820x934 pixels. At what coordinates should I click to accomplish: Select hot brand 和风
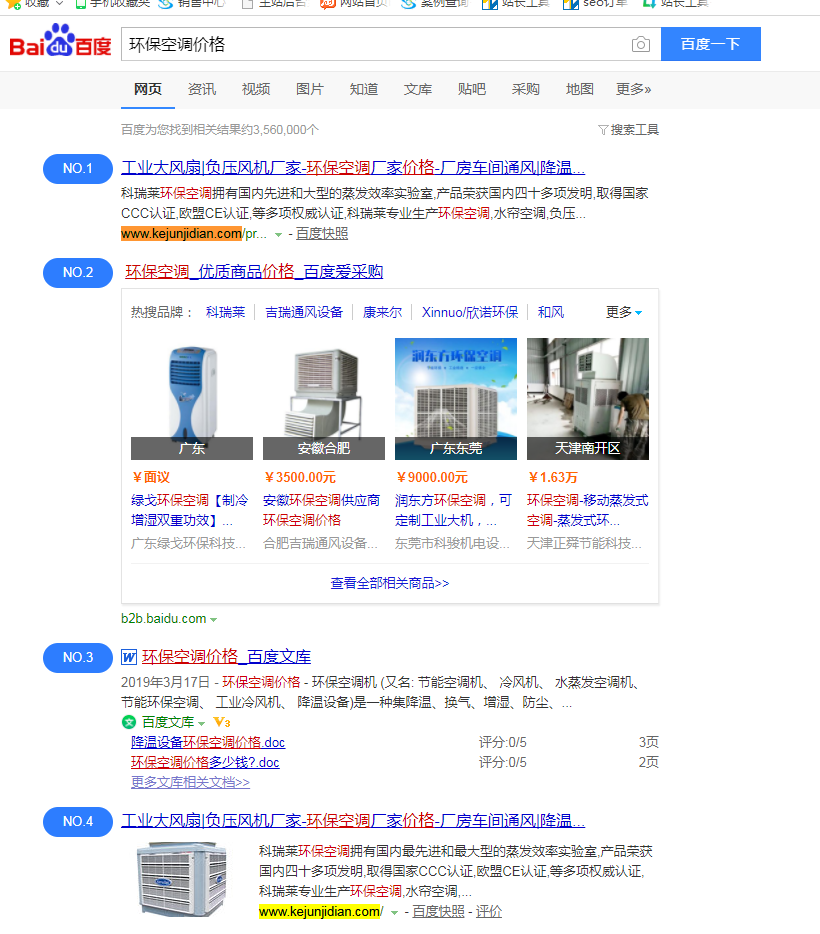551,312
